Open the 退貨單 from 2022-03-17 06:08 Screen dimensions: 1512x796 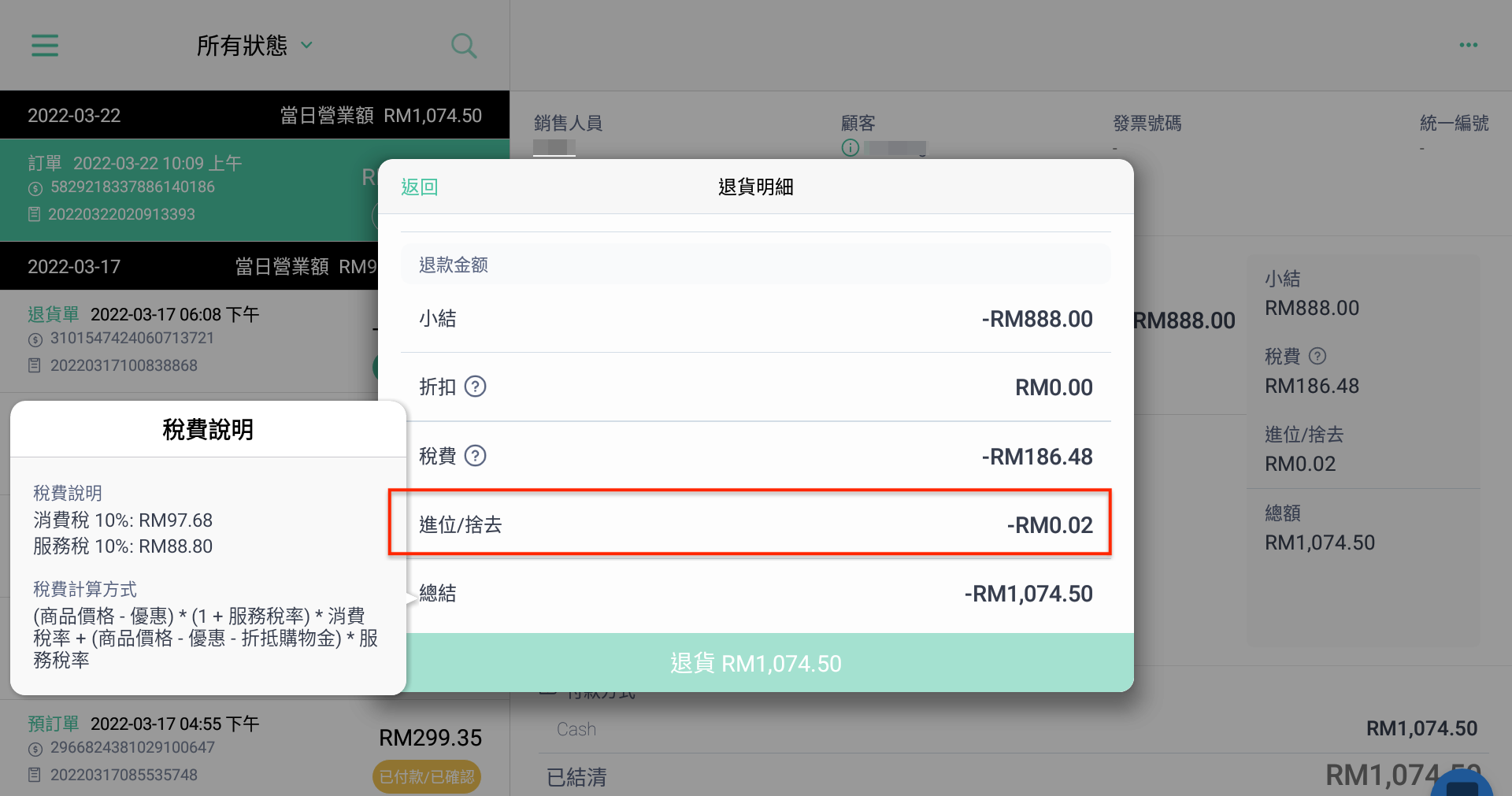tap(189, 340)
